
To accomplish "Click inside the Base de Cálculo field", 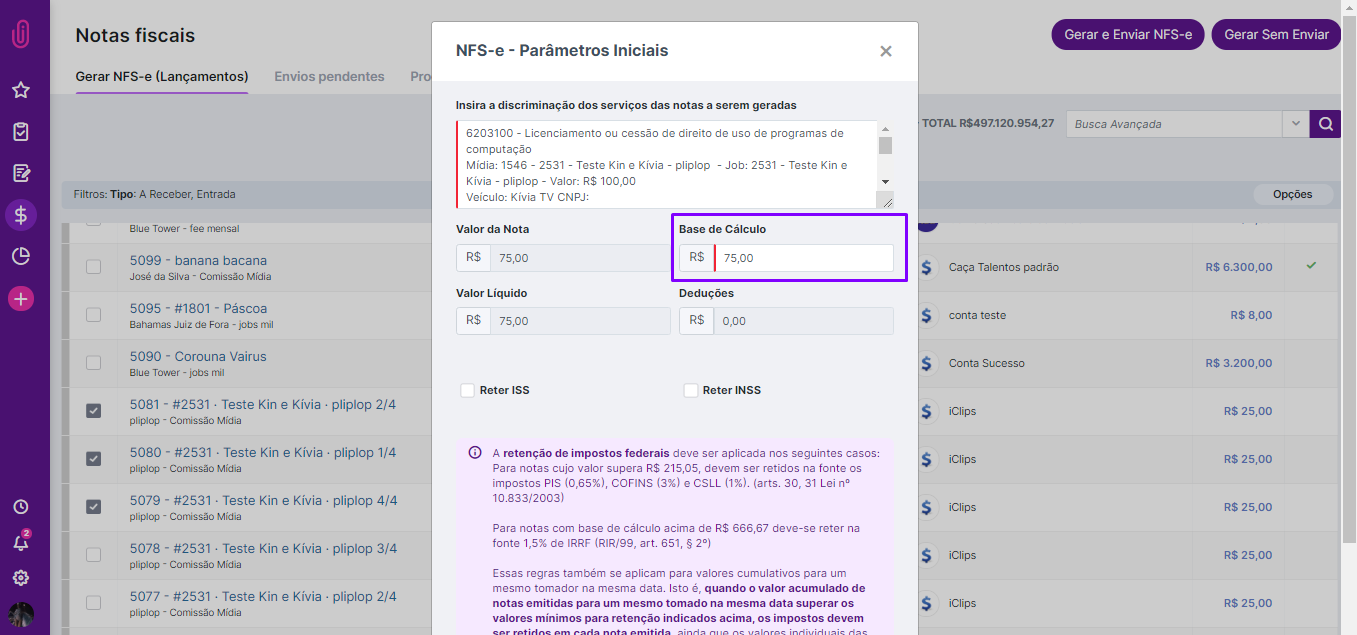I will pyautogui.click(x=804, y=258).
